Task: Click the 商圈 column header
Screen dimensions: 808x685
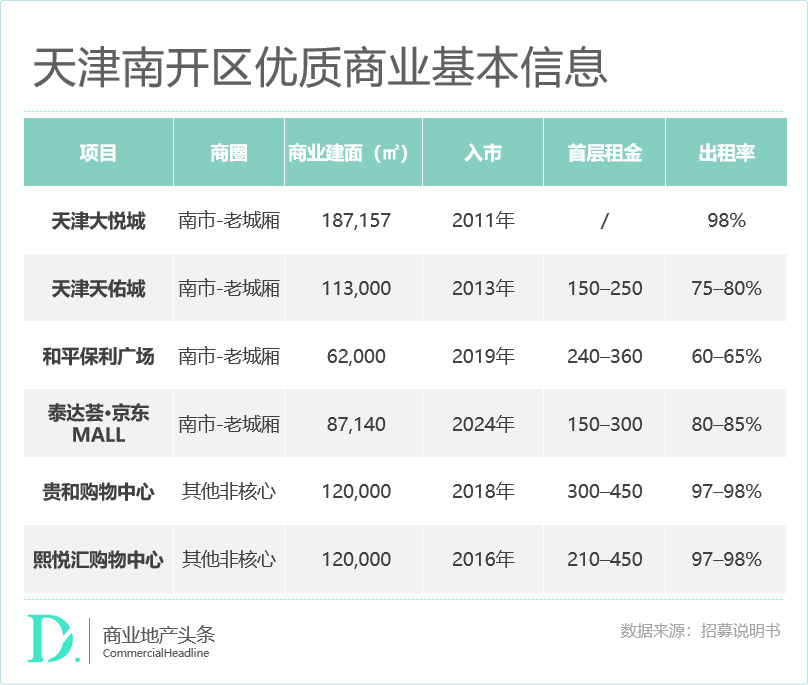Action: 229,153
